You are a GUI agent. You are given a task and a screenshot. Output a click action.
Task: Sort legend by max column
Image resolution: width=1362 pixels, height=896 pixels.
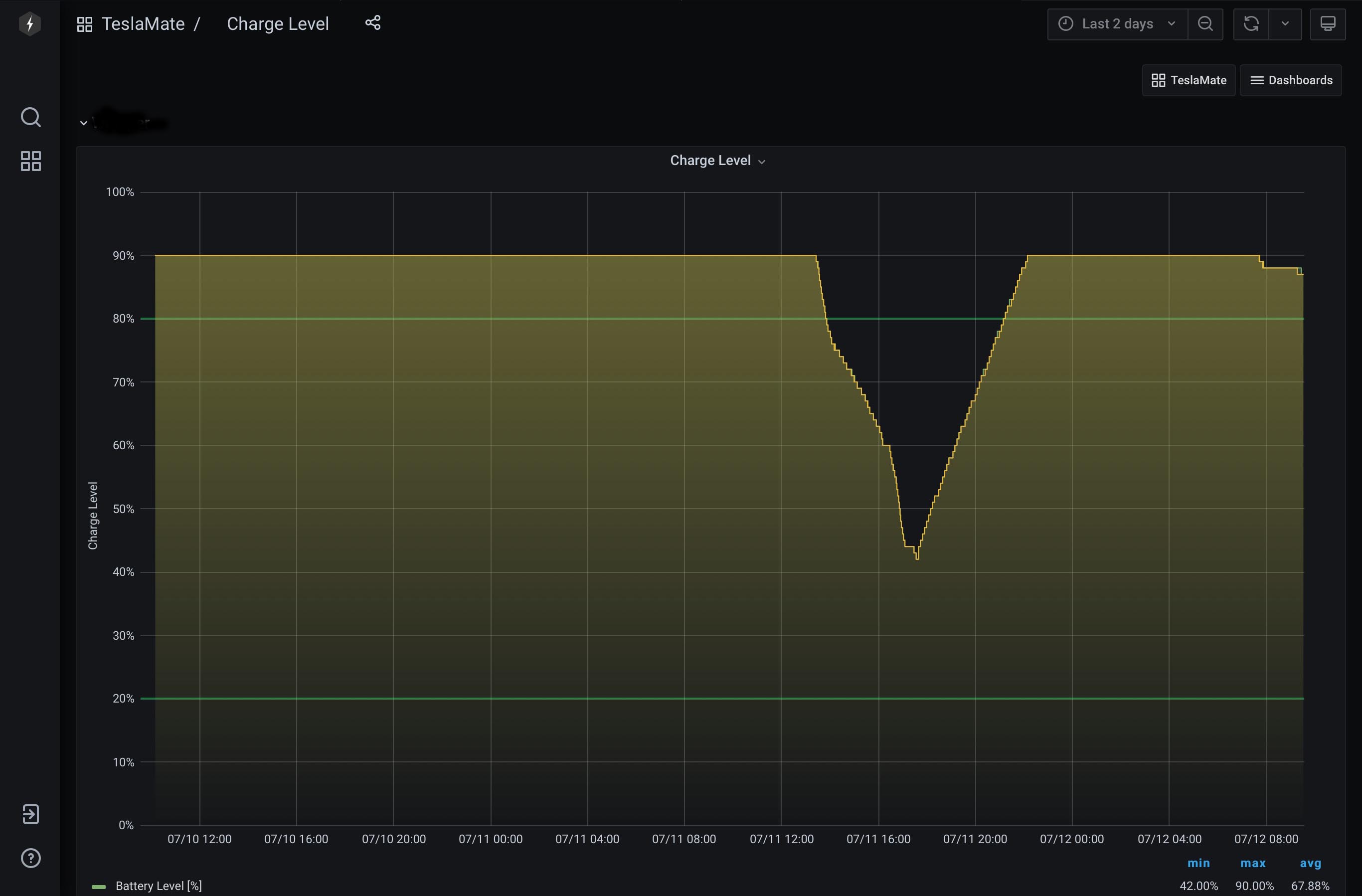click(1253, 863)
